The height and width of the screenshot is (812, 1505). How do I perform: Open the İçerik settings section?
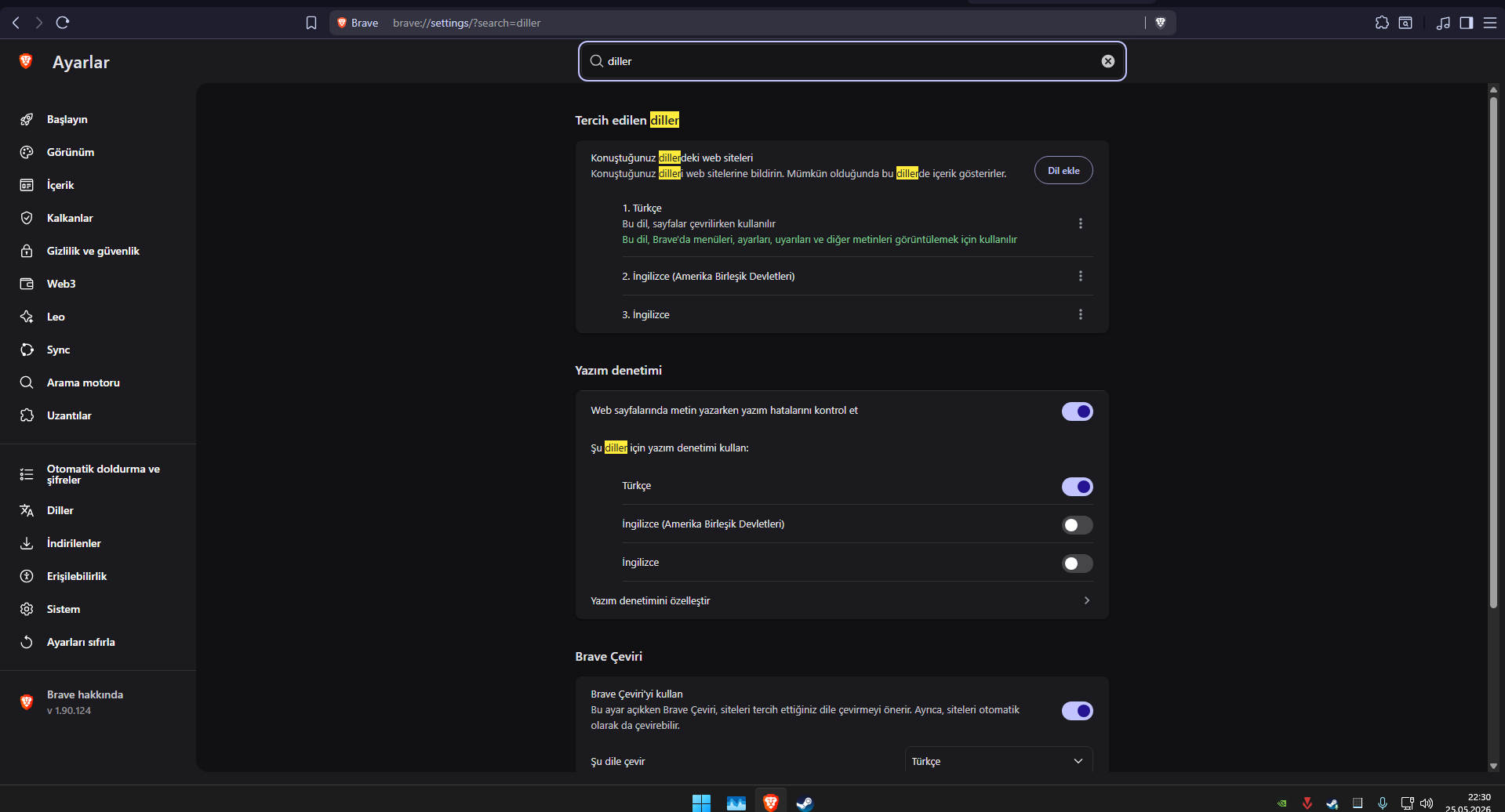[x=60, y=185]
